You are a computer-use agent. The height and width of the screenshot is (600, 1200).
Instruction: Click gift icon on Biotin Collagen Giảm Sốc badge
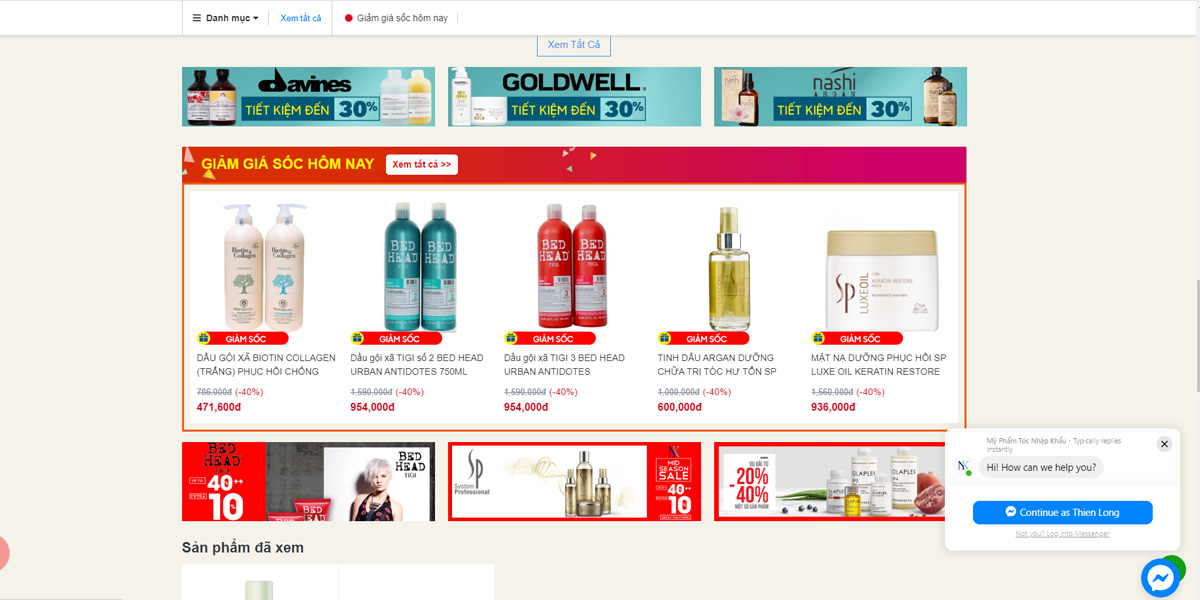click(x=204, y=338)
